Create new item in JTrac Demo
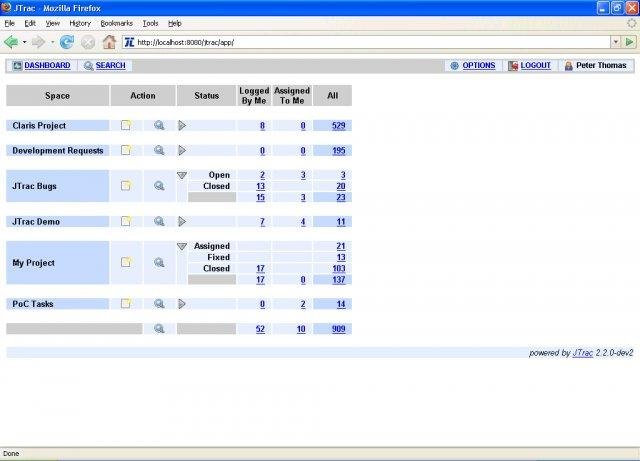 pyautogui.click(x=126, y=221)
